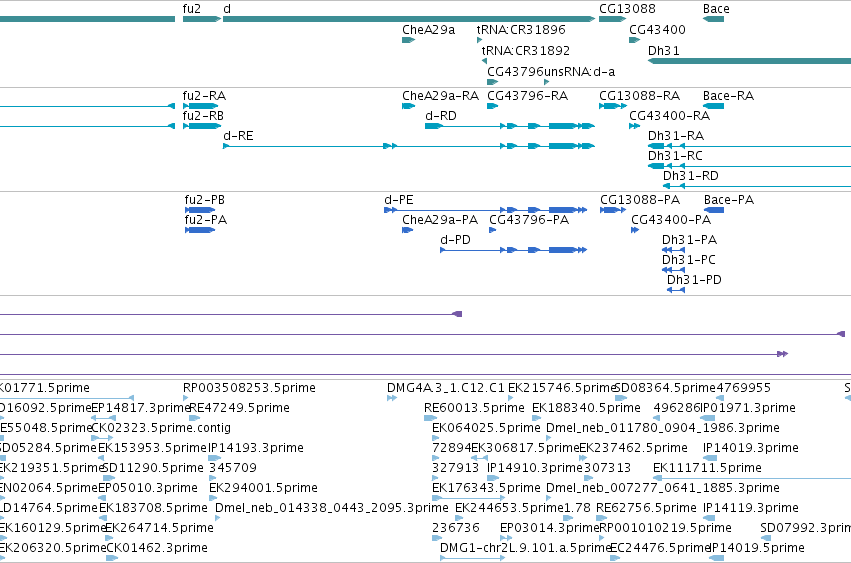Screen dimensions: 851x563
Task: Select the Dh31-RA transcript label
Action: pyautogui.click(x=676, y=136)
